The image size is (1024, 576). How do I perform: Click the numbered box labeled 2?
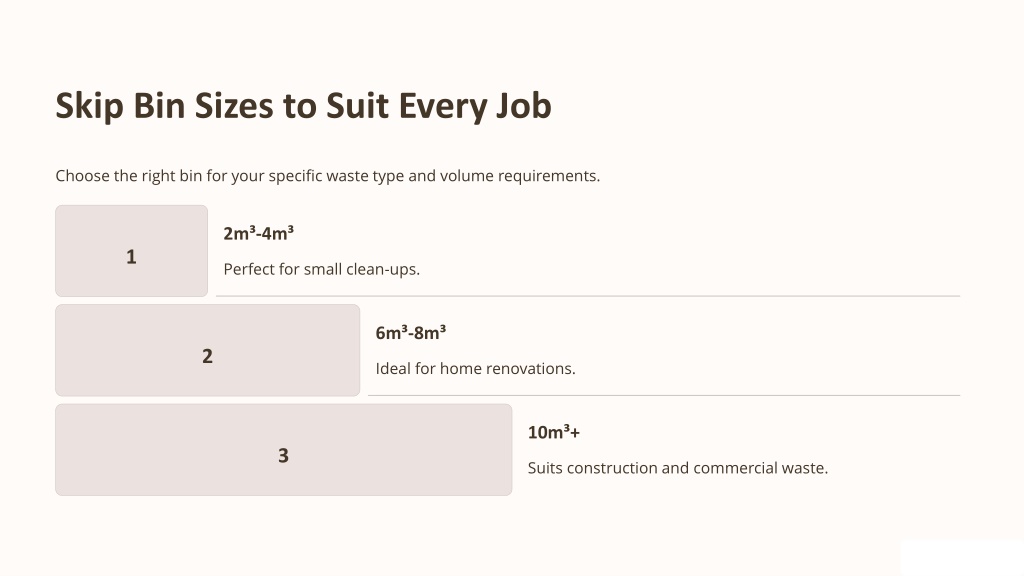[208, 350]
